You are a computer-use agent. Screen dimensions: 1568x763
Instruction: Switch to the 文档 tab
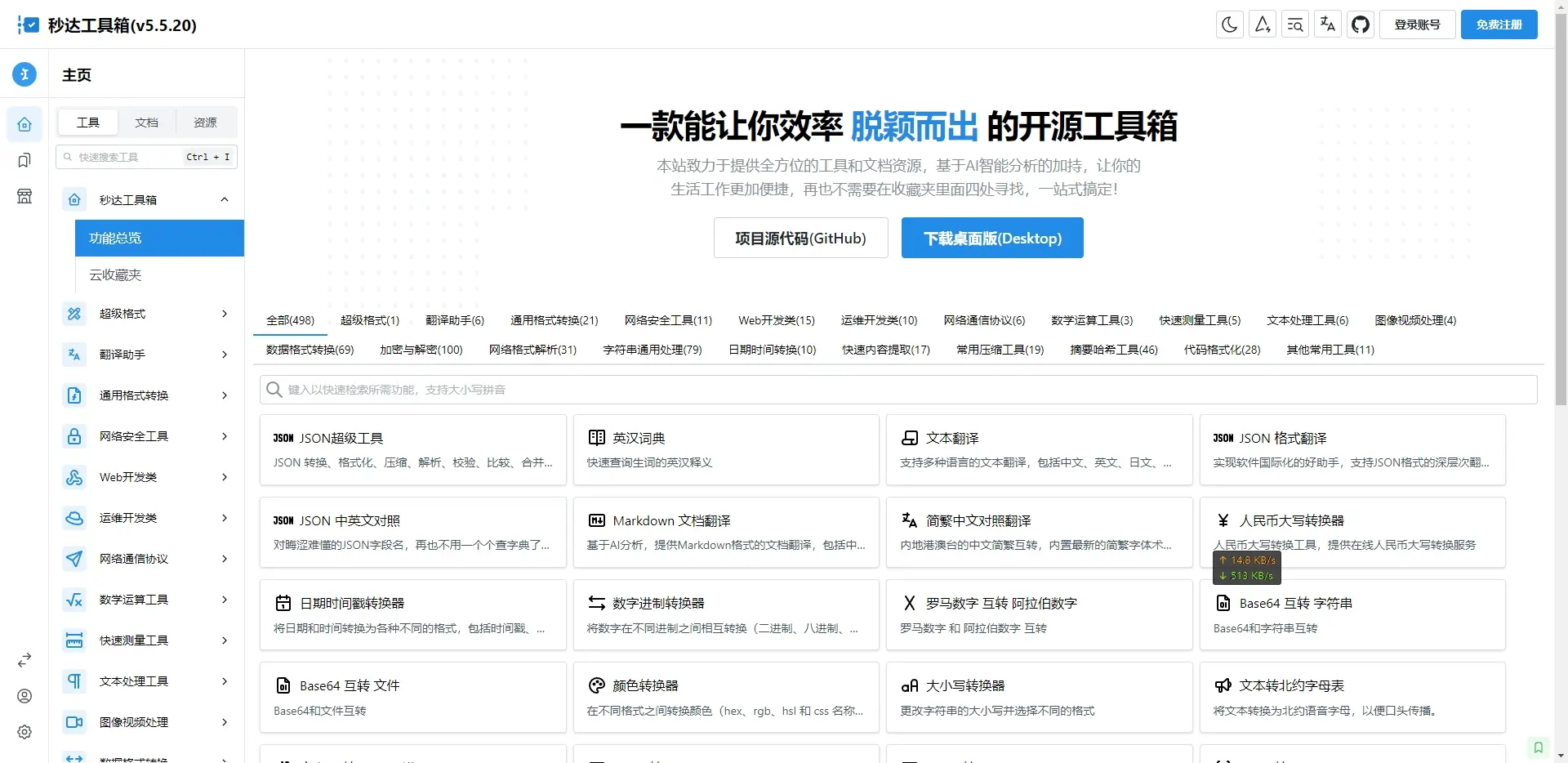pos(147,123)
